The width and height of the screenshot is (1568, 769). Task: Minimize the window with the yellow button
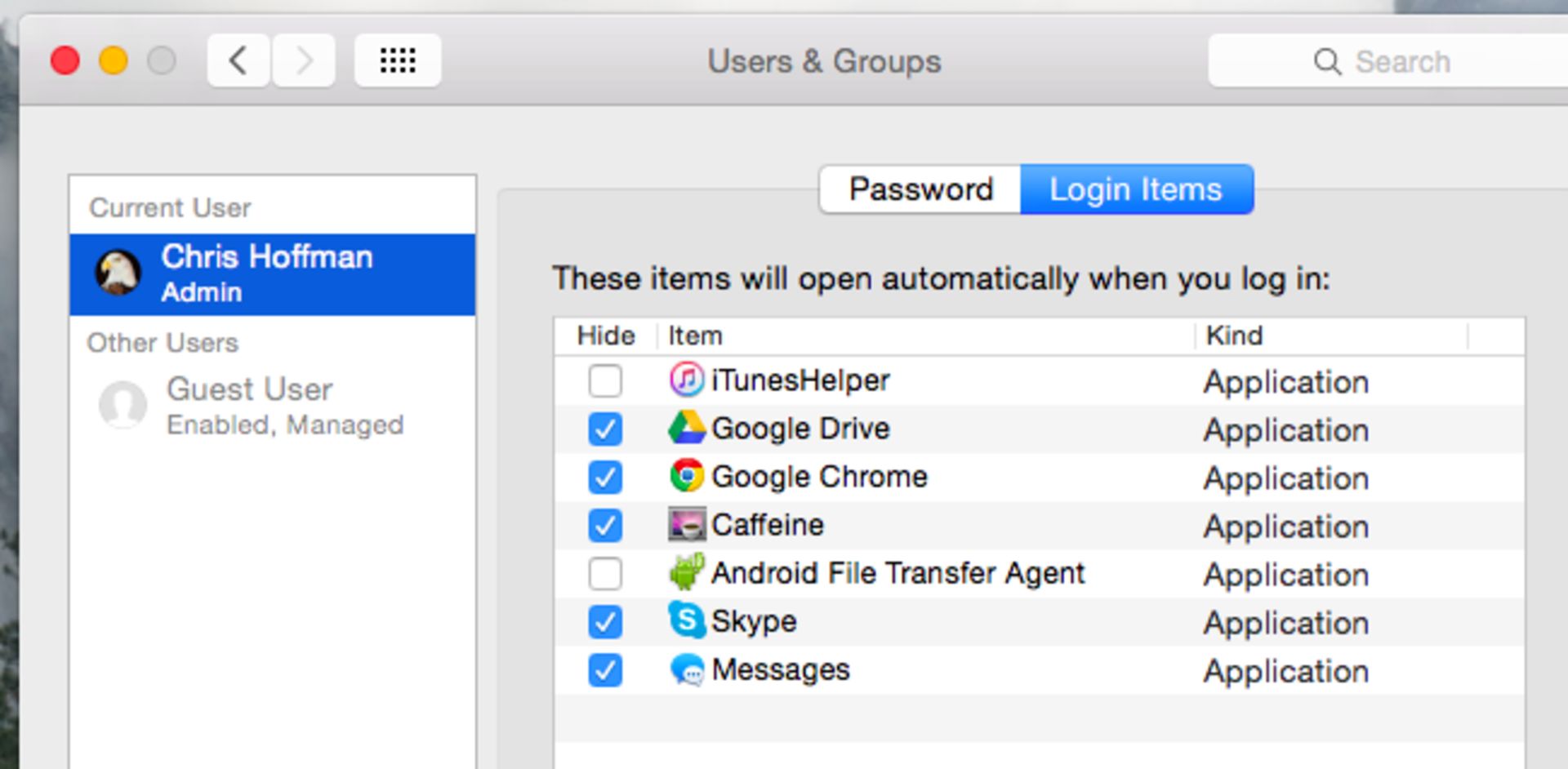pos(114,61)
